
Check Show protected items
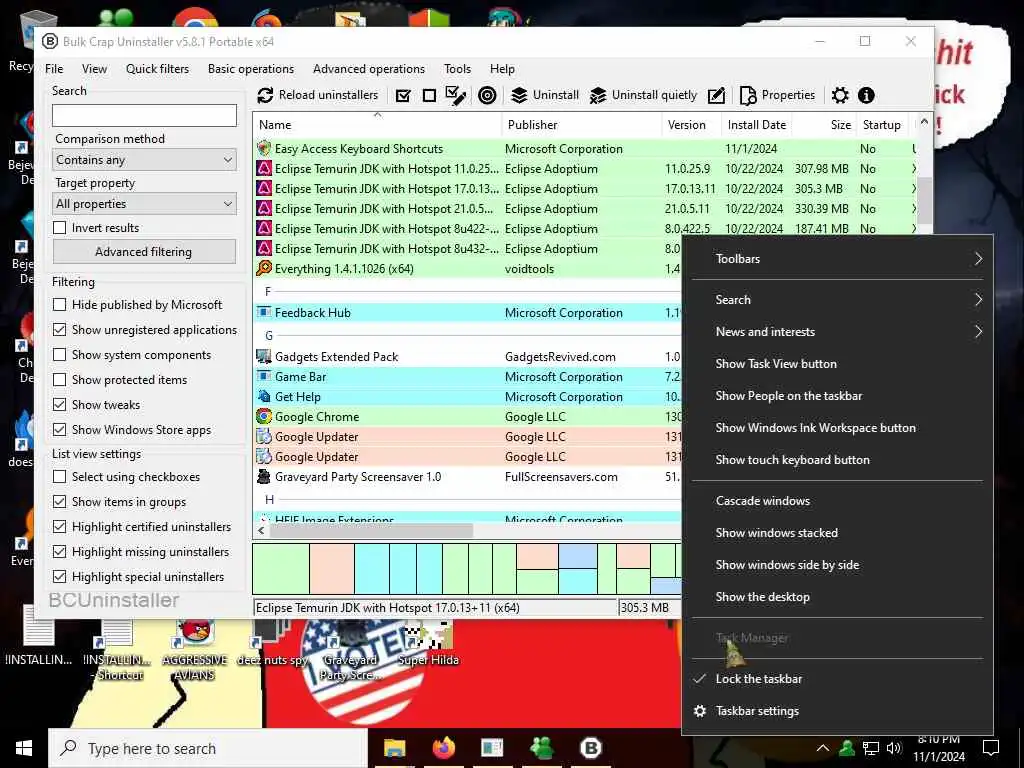pos(59,379)
